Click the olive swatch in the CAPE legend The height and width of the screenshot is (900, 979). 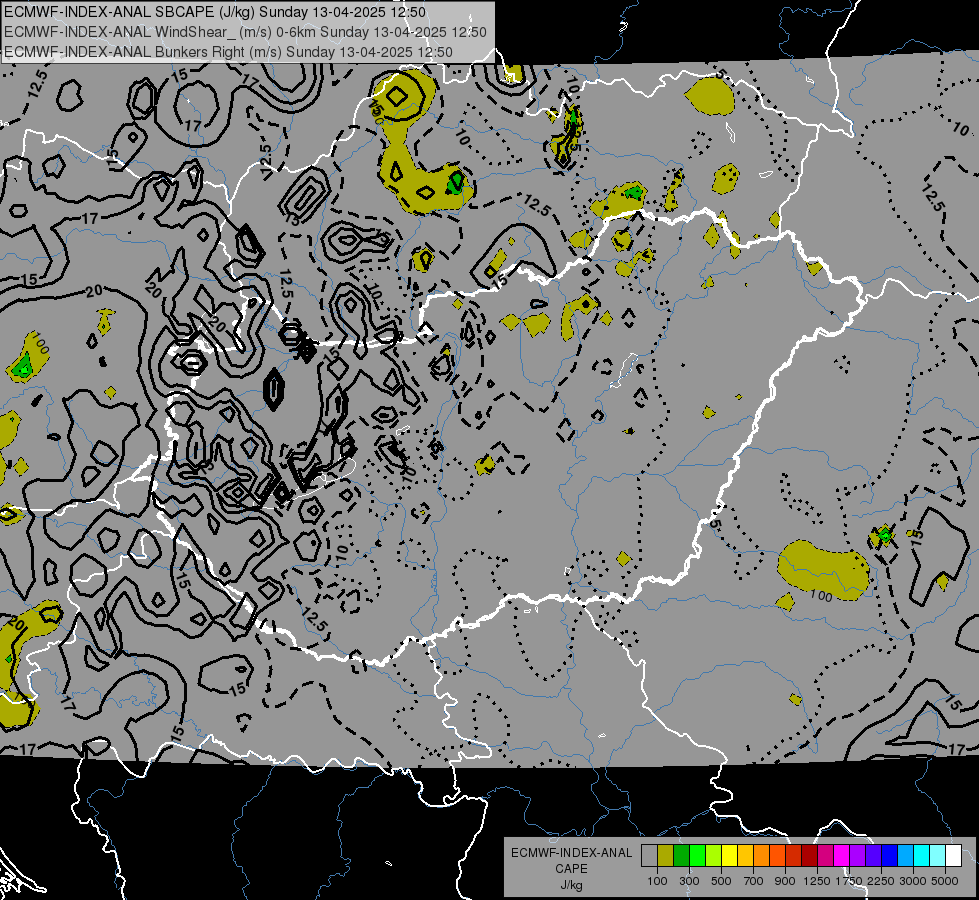(x=666, y=855)
